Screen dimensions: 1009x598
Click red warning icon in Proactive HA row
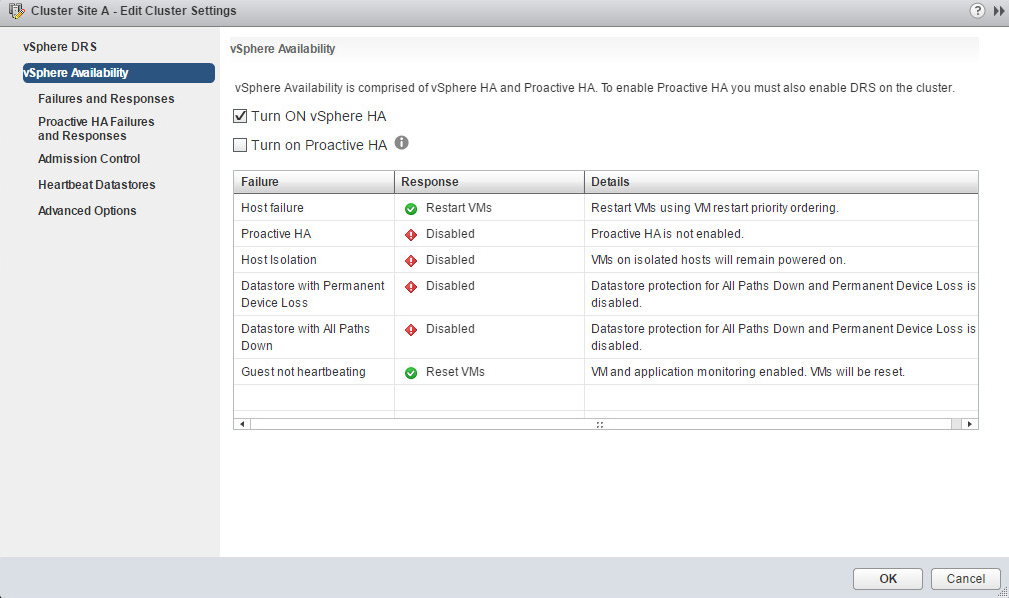tap(411, 235)
